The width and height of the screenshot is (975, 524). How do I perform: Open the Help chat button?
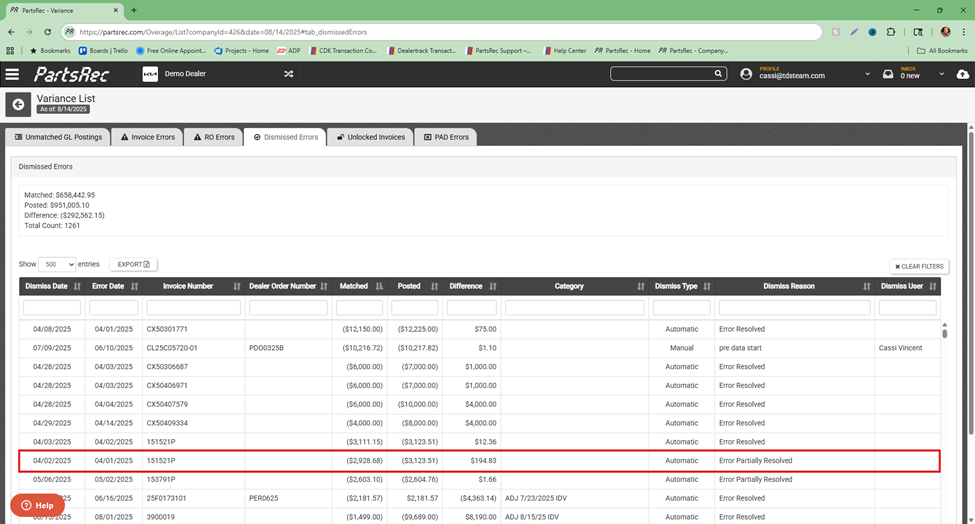tap(37, 505)
